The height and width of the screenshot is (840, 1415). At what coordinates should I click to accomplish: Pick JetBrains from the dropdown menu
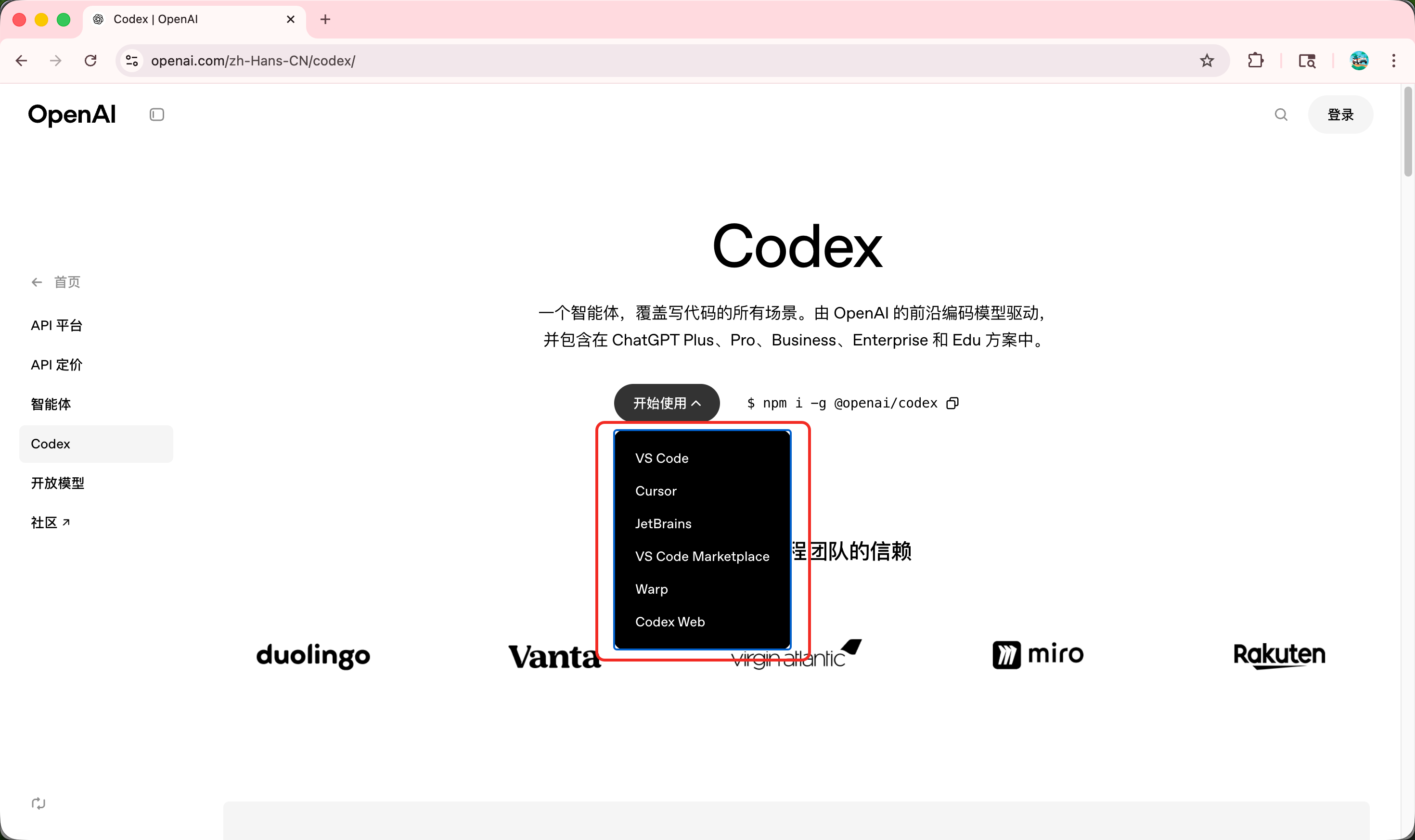[663, 524]
